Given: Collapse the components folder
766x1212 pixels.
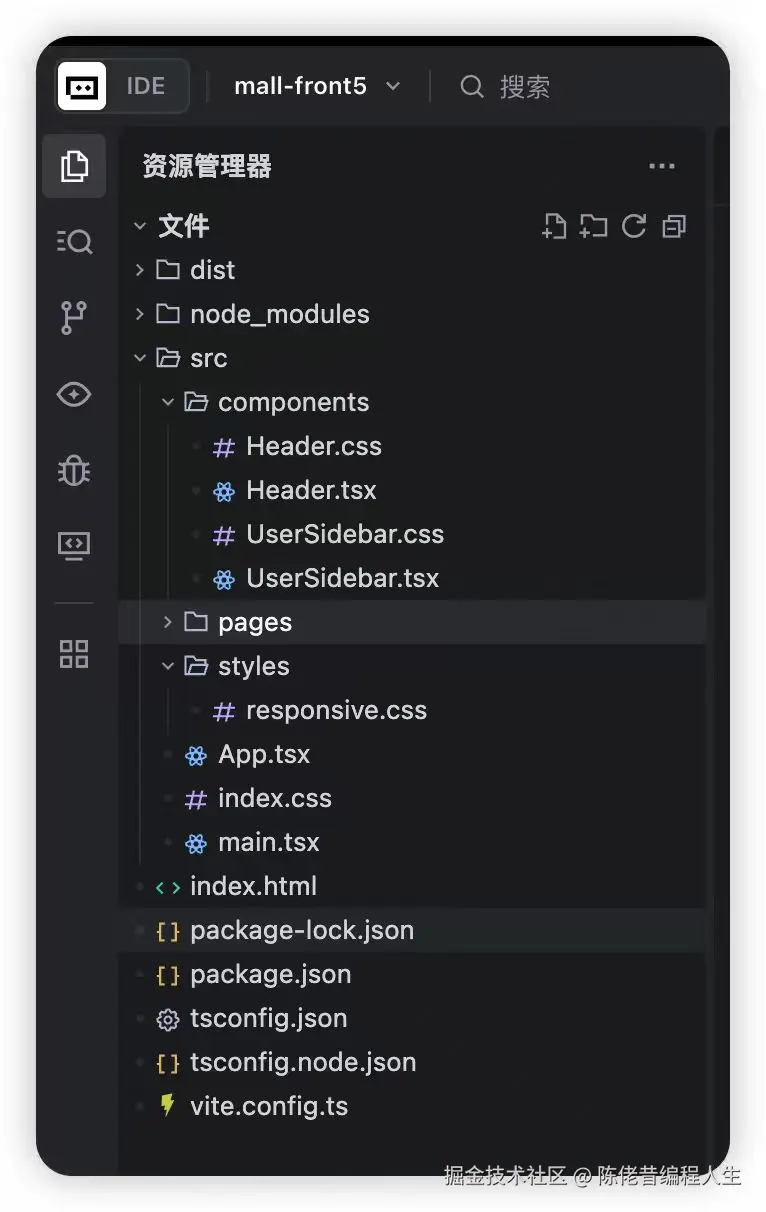Looking at the screenshot, I should pos(292,402).
